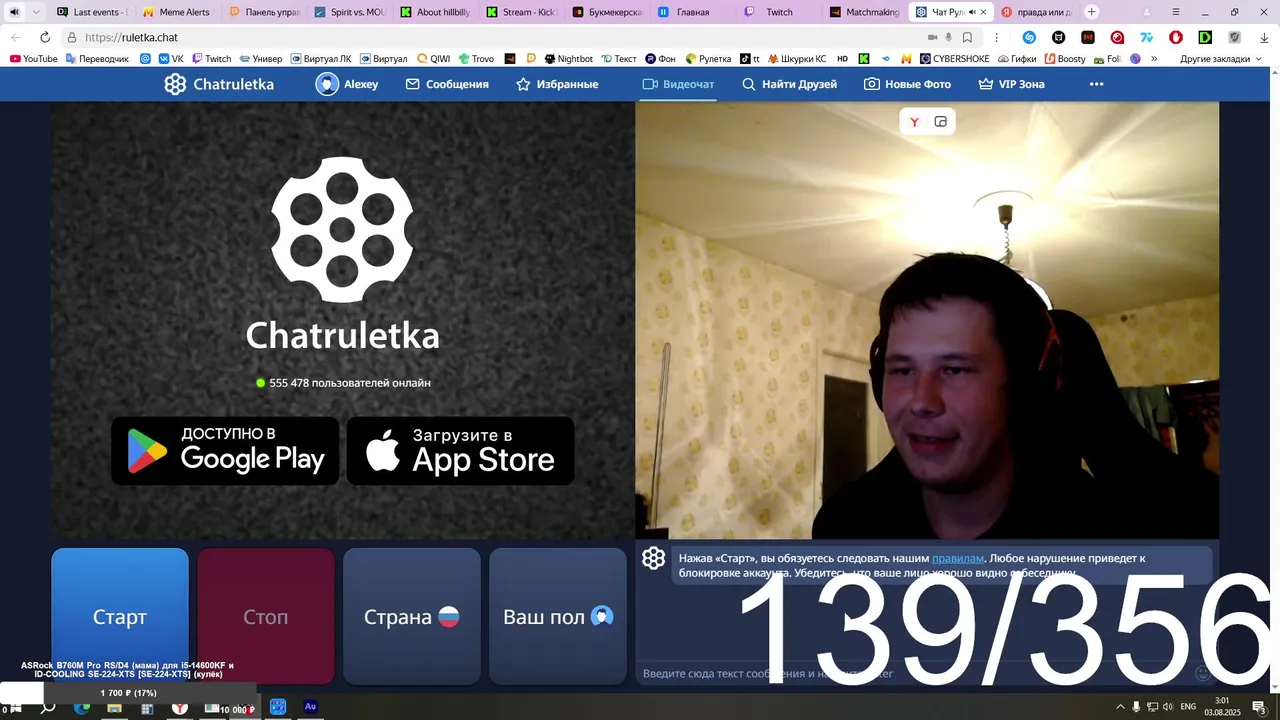This screenshot has height=720, width=1280.
Task: Open the Nightbot bookmark
Action: click(x=568, y=59)
